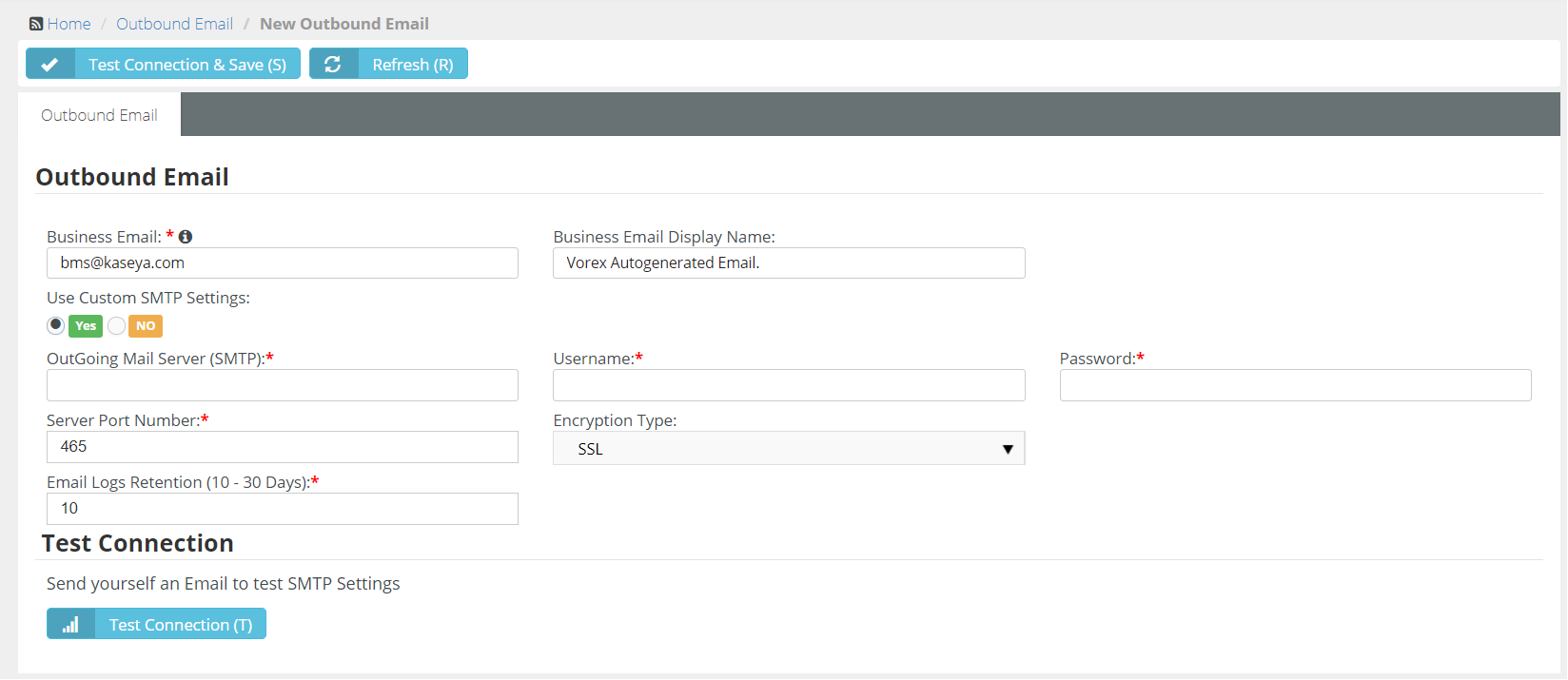Go to Home via breadcrumb

tap(69, 24)
